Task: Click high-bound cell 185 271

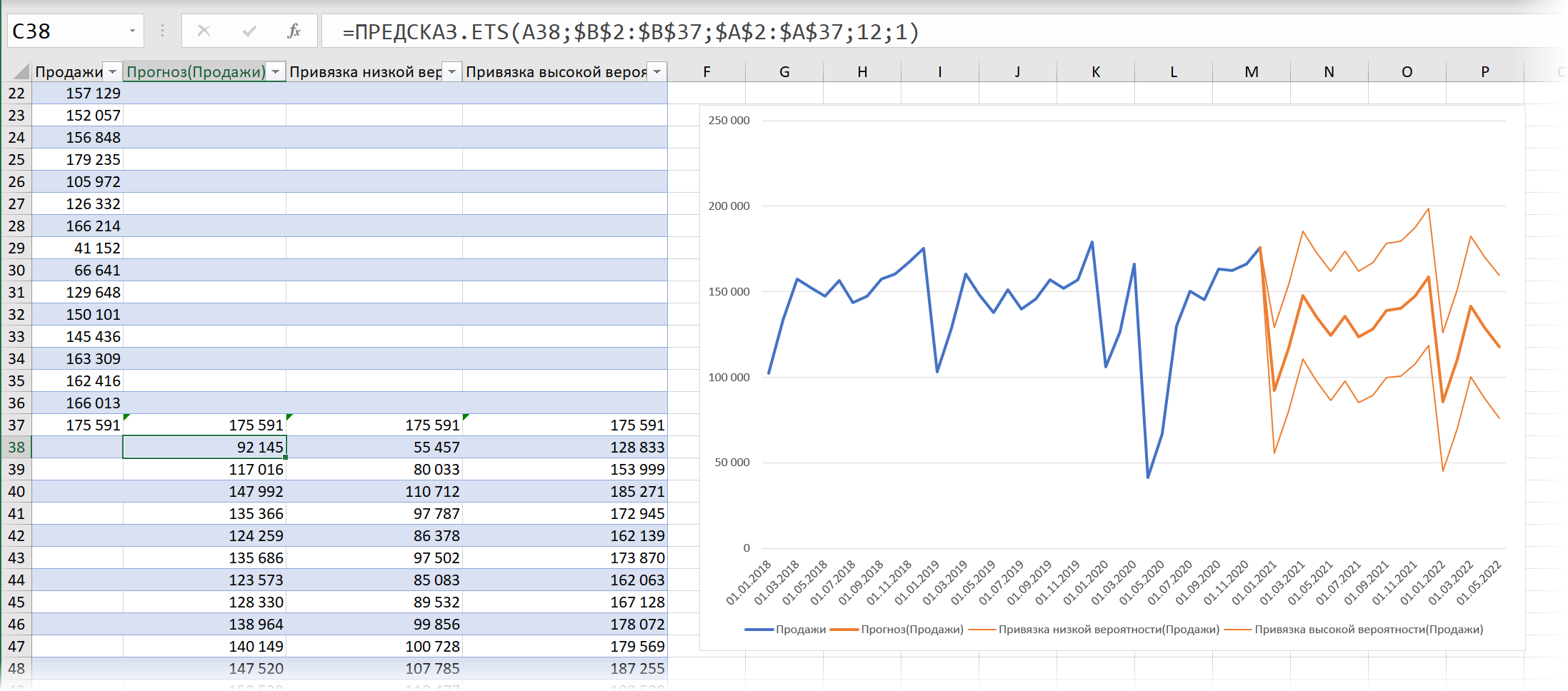Action: tap(565, 491)
